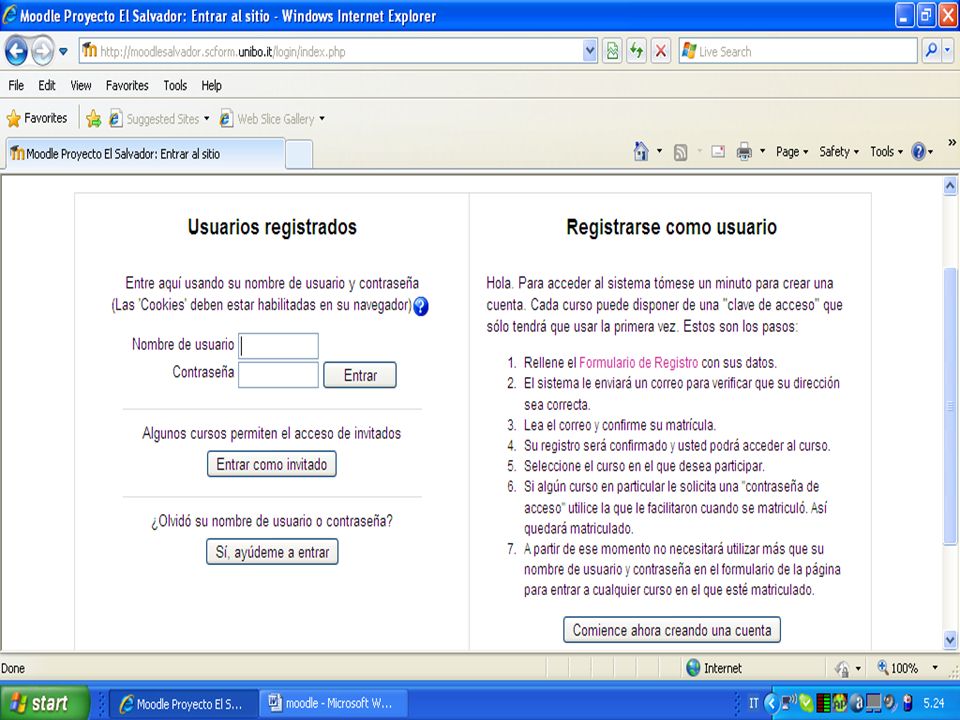Screen dimensions: 960x720
Task: Click Sí, ayúdeme a entrar button
Action: pyautogui.click(x=272, y=552)
